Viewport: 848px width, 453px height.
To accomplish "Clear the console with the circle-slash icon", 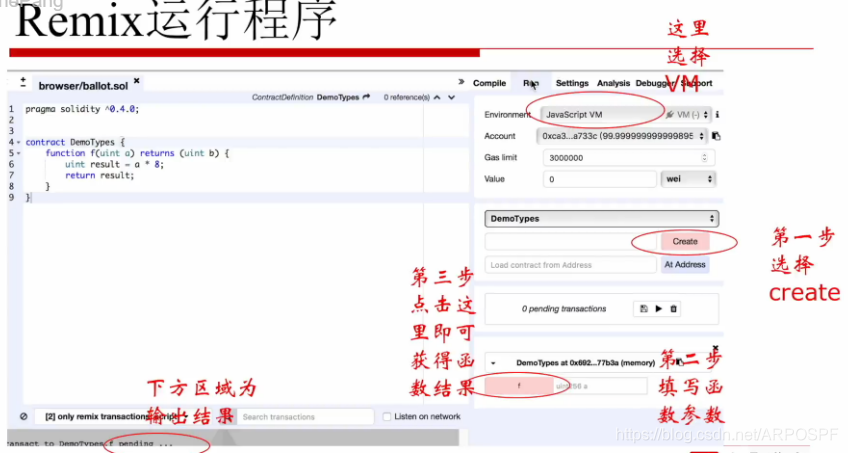I will 24,416.
